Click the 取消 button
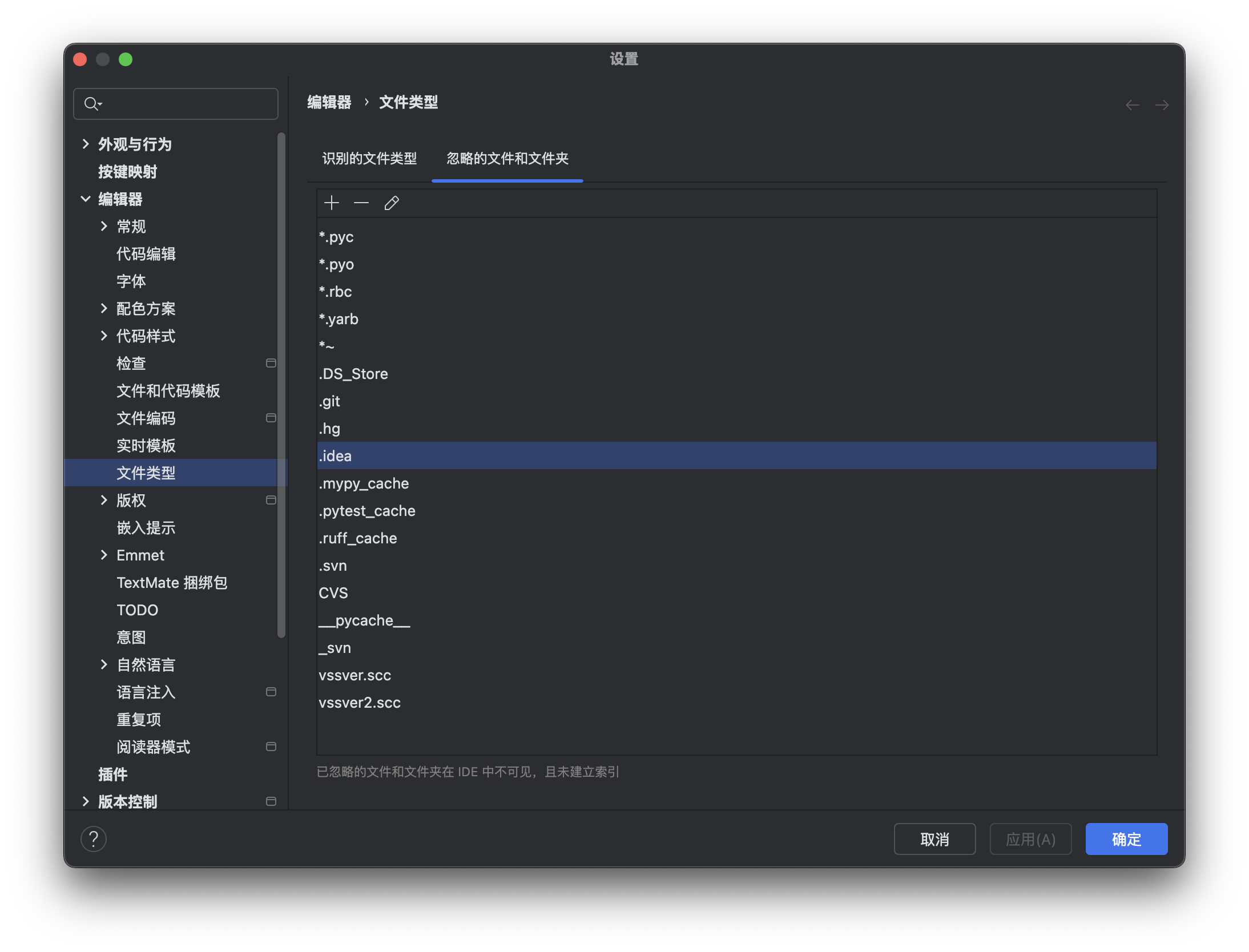 click(934, 839)
